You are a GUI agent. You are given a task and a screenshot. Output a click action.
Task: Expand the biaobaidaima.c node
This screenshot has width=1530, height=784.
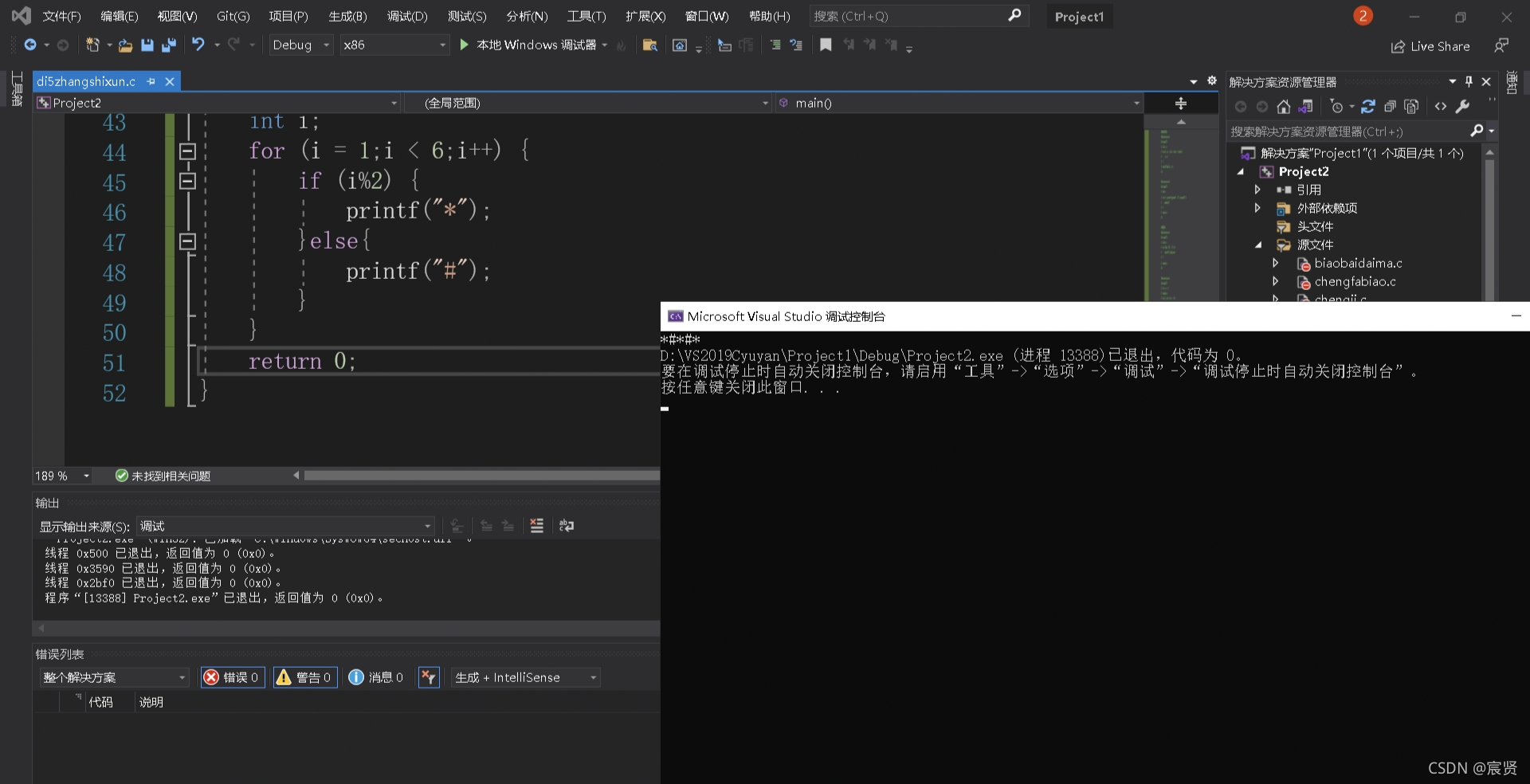pyautogui.click(x=1275, y=263)
